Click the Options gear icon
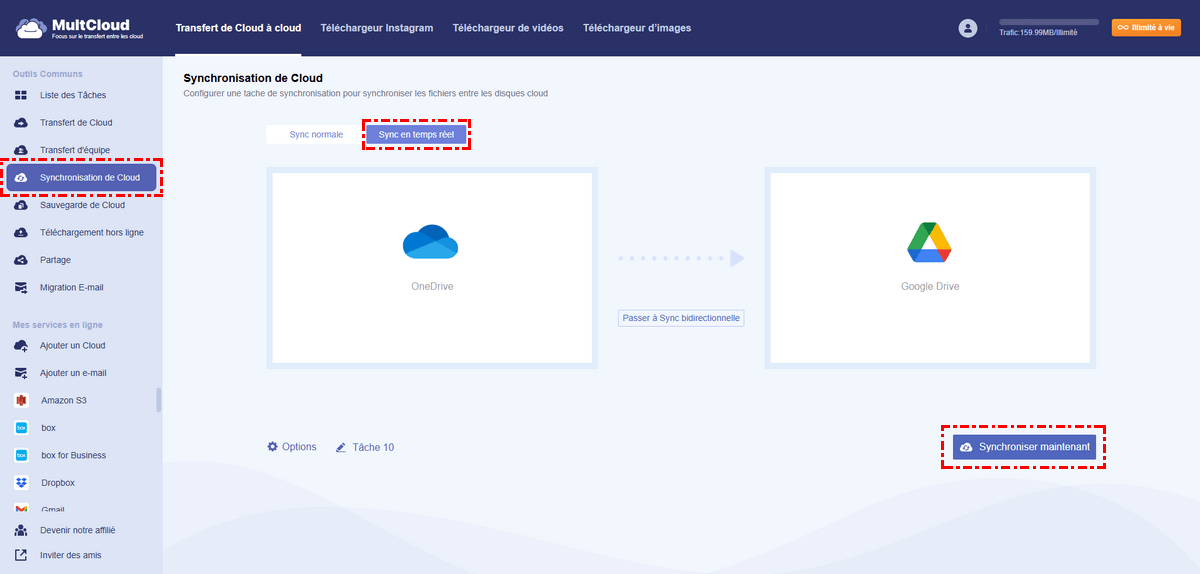1200x574 pixels. click(x=272, y=447)
